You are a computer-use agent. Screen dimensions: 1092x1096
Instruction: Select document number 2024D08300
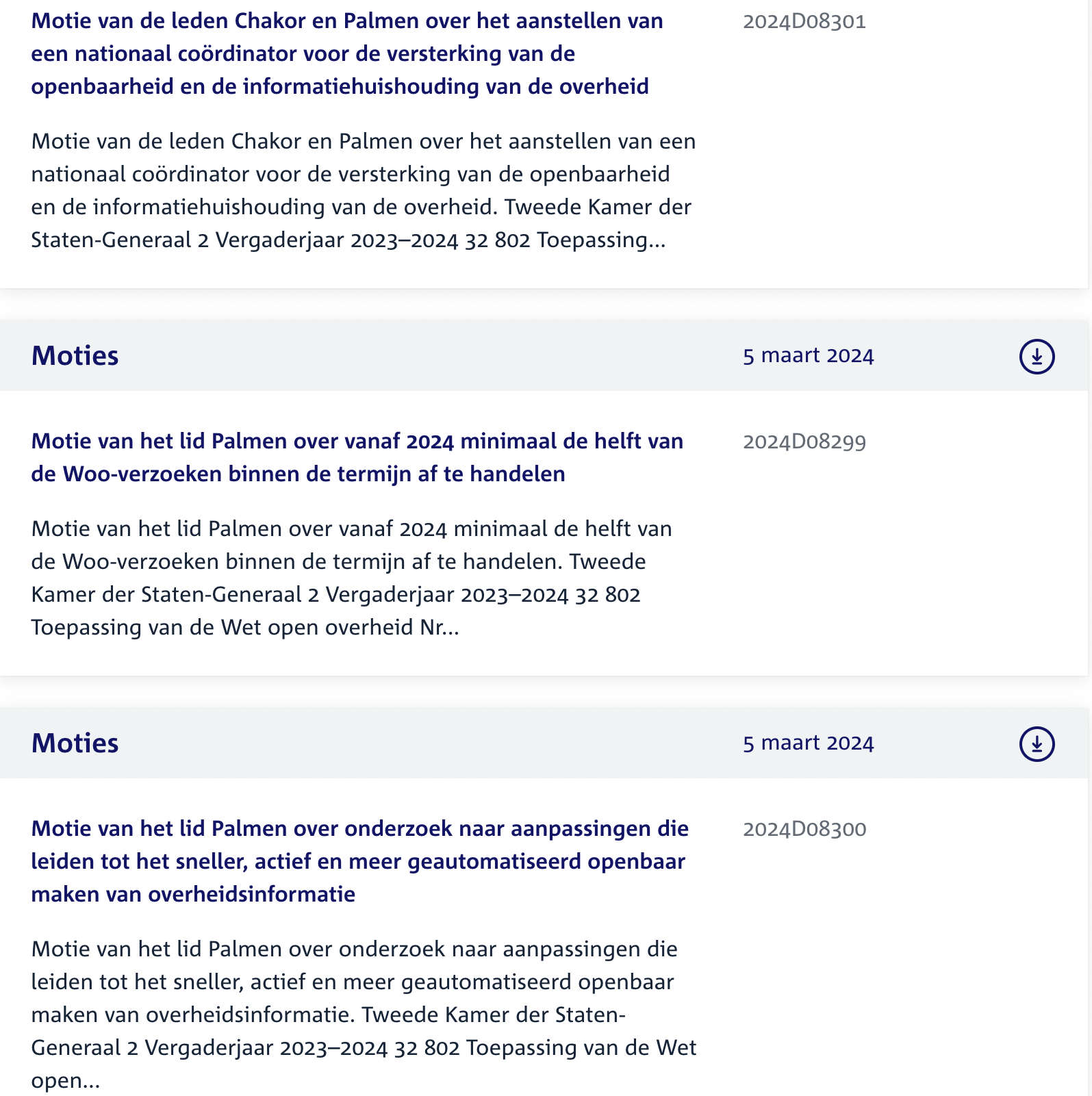coord(804,830)
